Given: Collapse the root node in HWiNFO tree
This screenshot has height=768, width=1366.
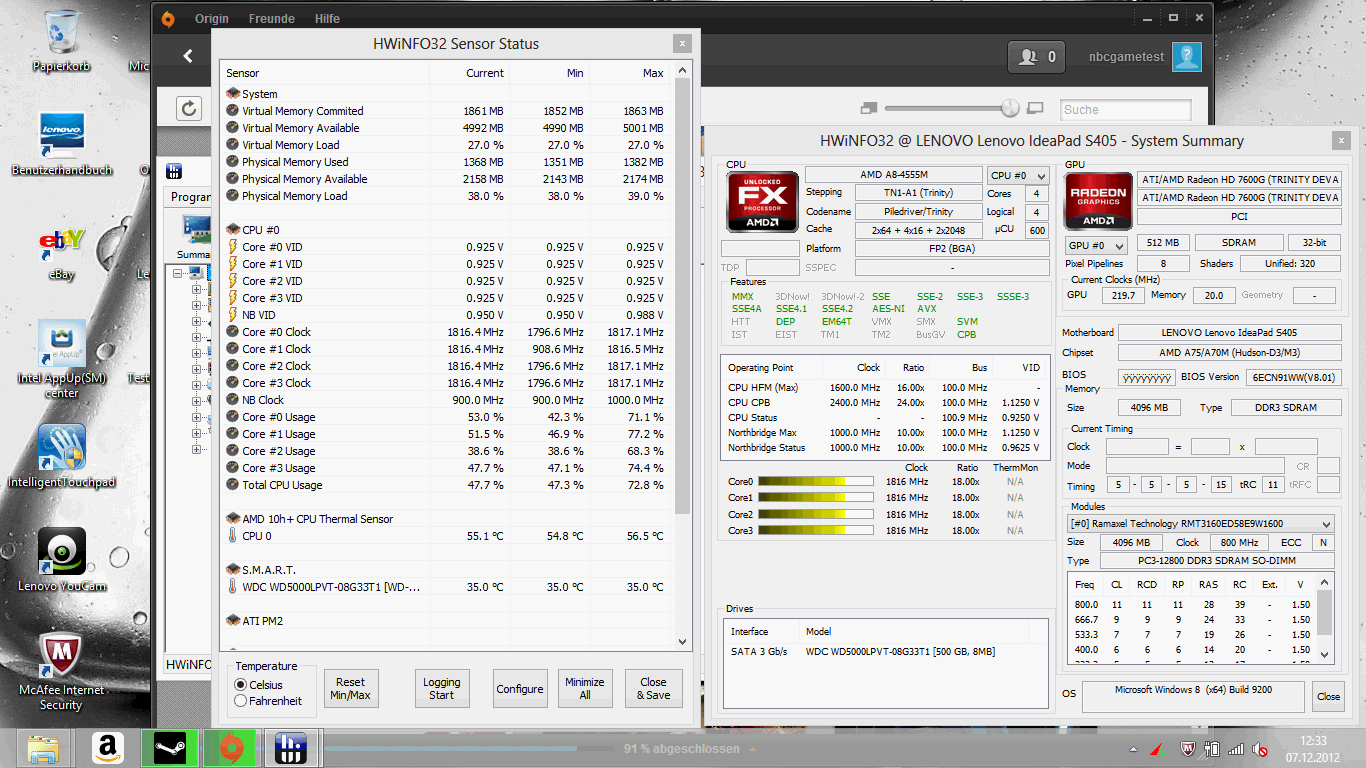Looking at the screenshot, I should (179, 273).
